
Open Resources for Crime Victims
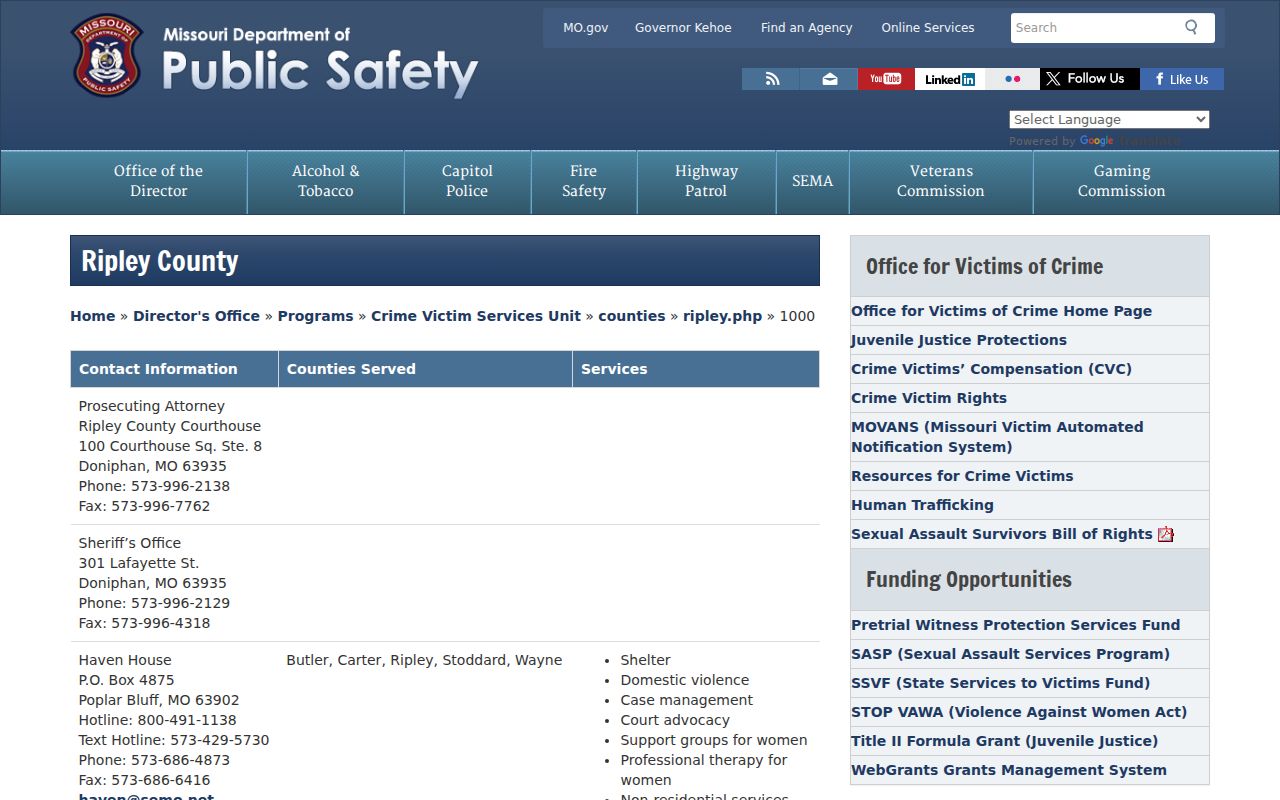tap(962, 476)
